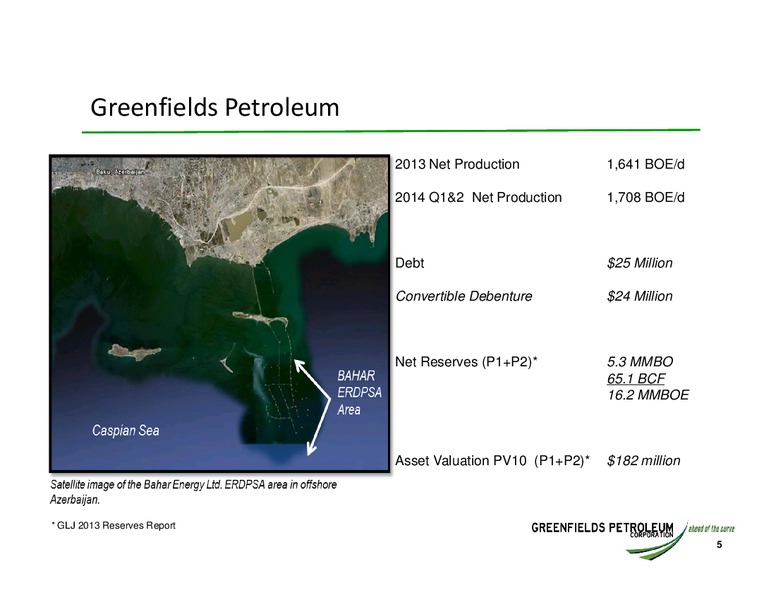This screenshot has width=776, height=600.
Task: Click the 'Caspian Sea' map label
Action: point(126,431)
